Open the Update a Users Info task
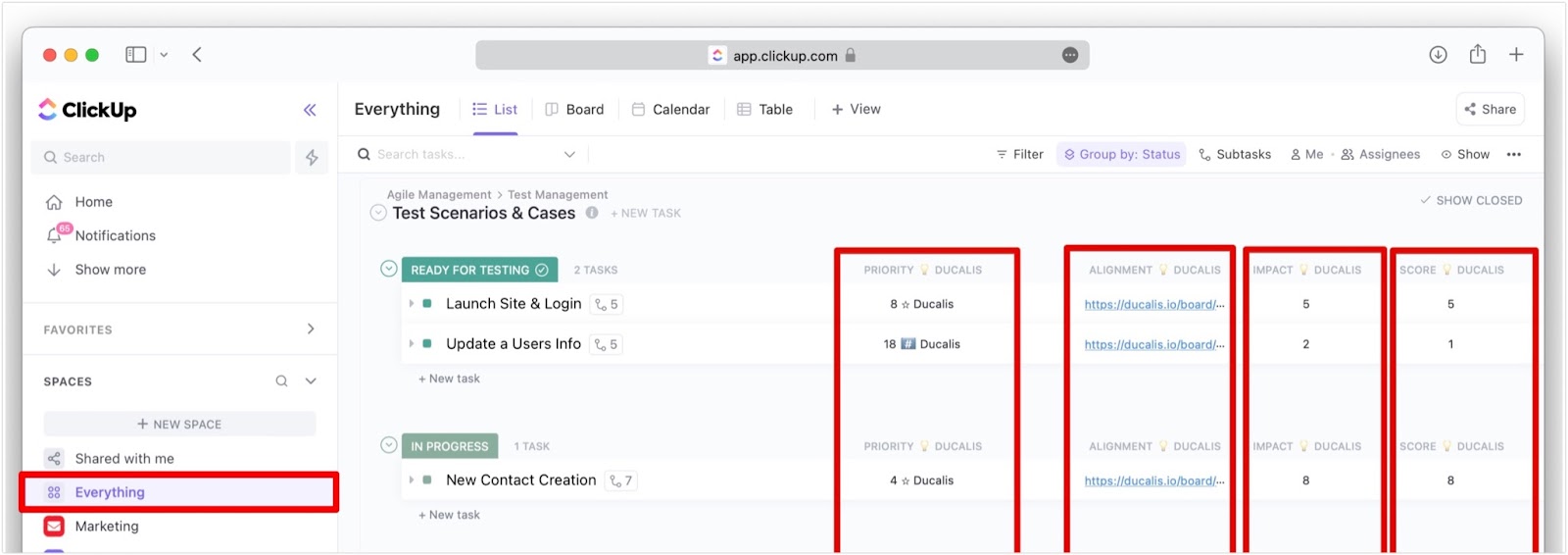This screenshot has height=555, width=1568. (x=514, y=344)
